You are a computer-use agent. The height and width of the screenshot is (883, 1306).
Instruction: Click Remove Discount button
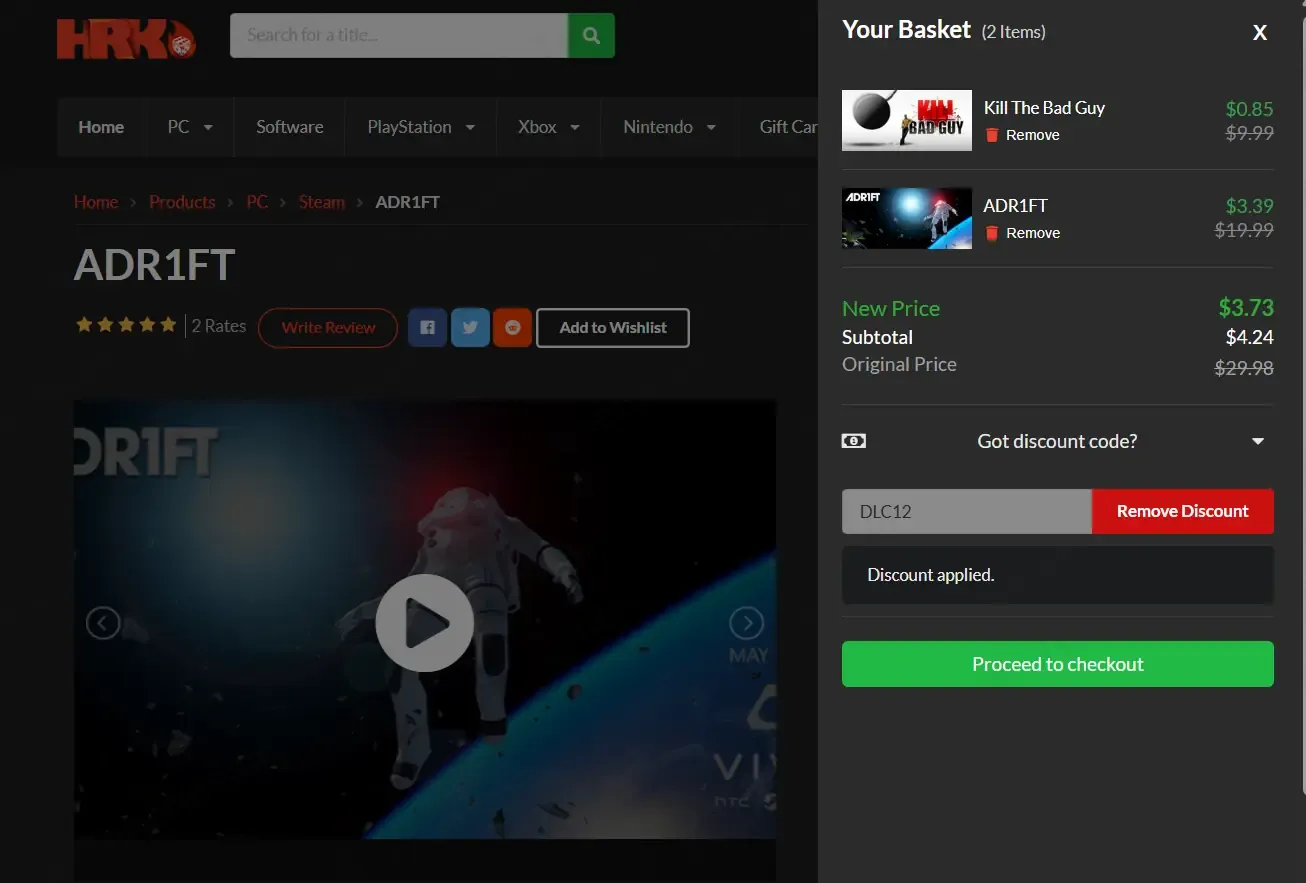coord(1182,511)
